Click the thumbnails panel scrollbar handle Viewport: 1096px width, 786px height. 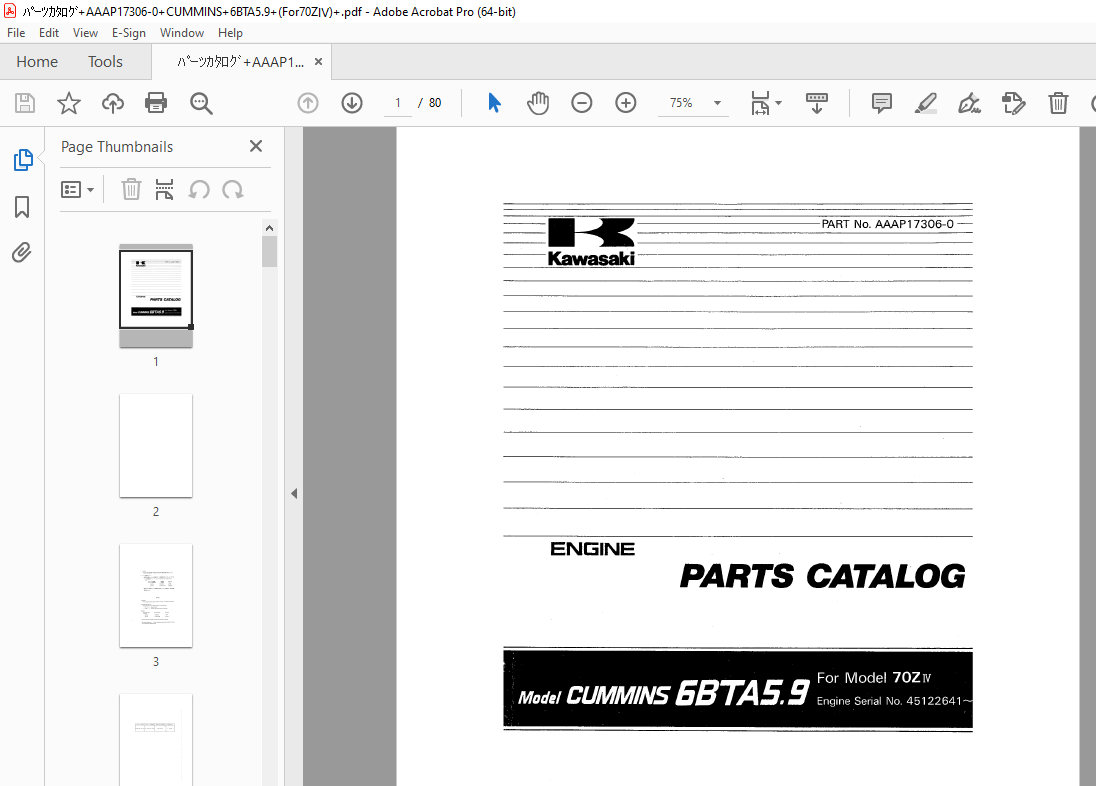pos(270,252)
